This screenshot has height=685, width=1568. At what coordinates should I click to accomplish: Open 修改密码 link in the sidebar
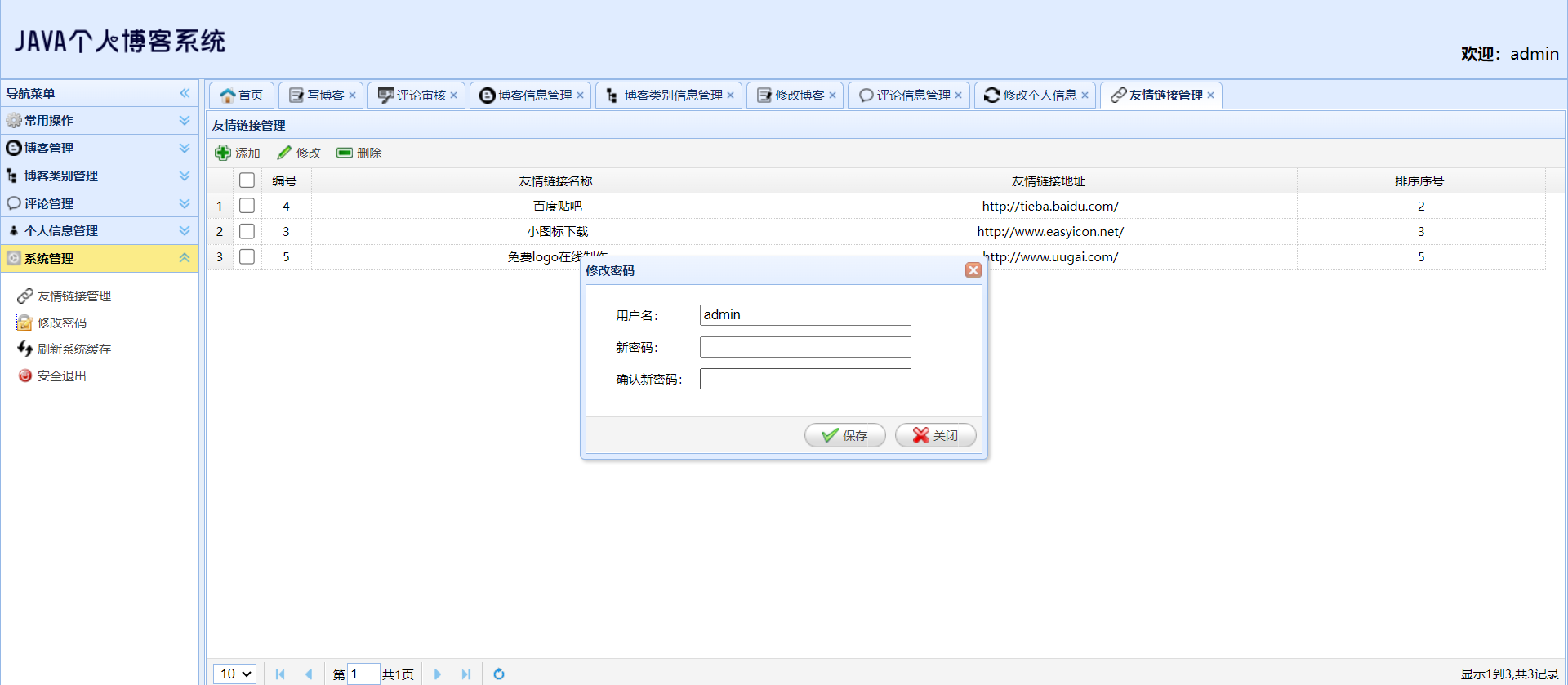[x=62, y=322]
